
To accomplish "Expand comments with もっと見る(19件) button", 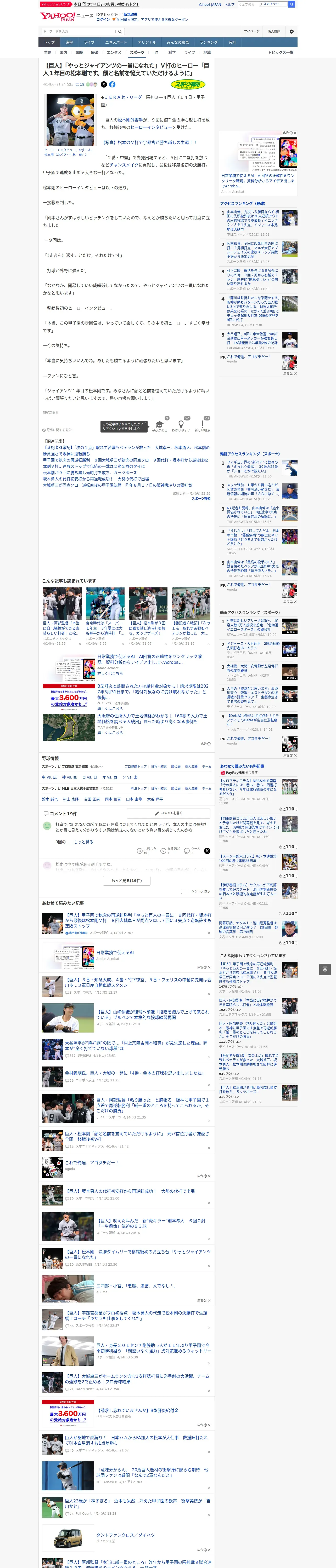I will point(127,880).
